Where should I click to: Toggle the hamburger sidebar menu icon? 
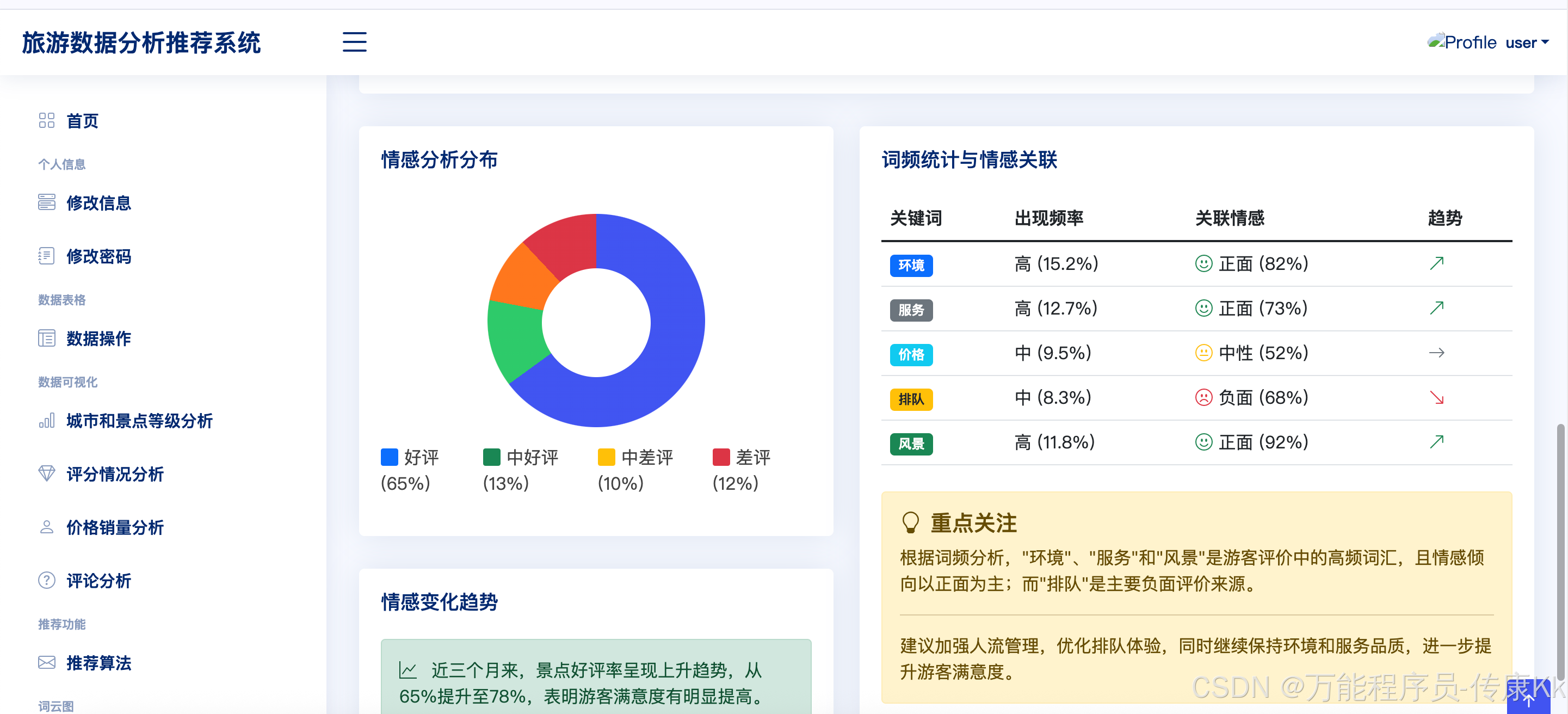coord(354,42)
